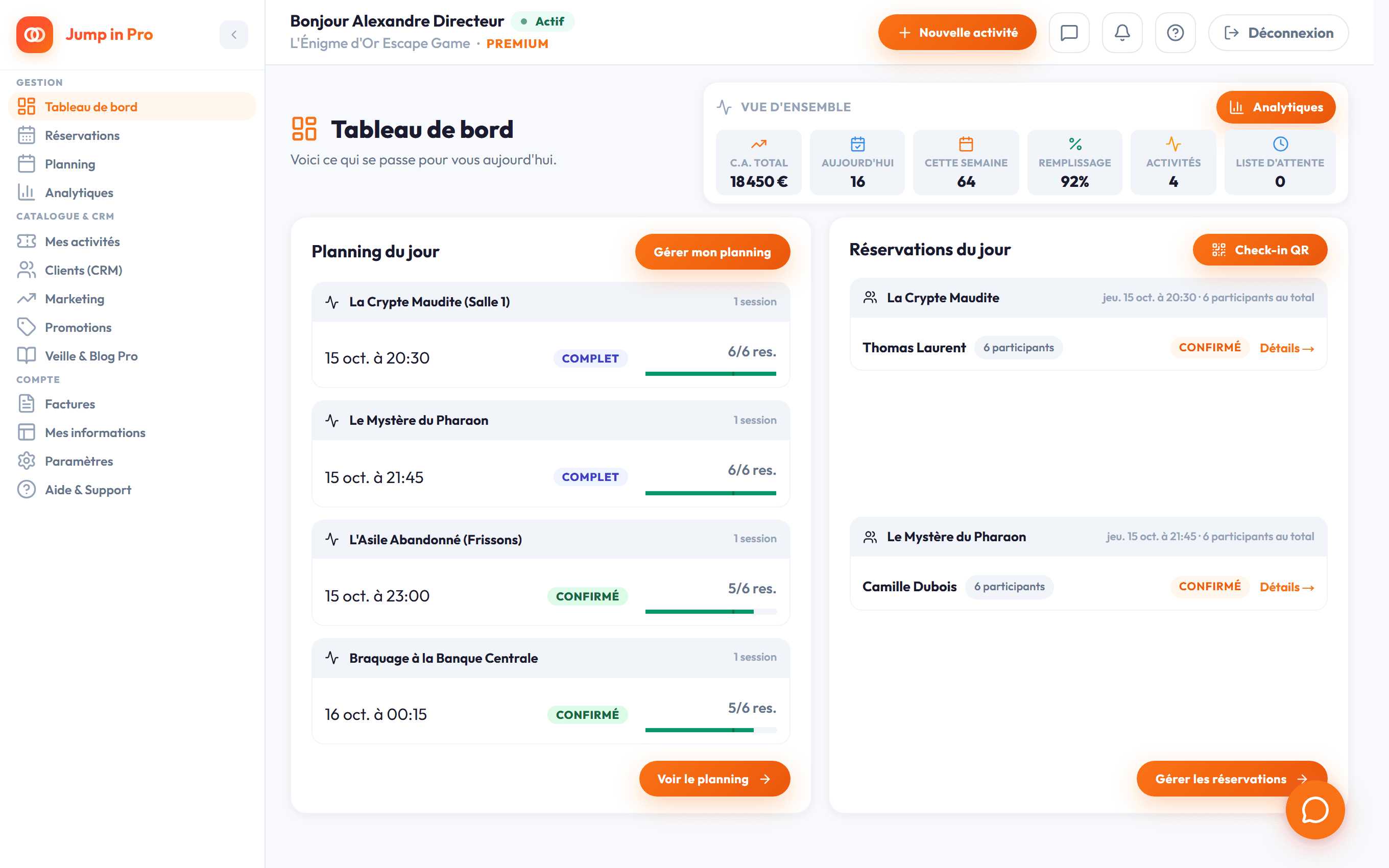Viewport: 1389px width, 868px height.
Task: Click the Promotions tag icon in sidebar
Action: [x=27, y=327]
